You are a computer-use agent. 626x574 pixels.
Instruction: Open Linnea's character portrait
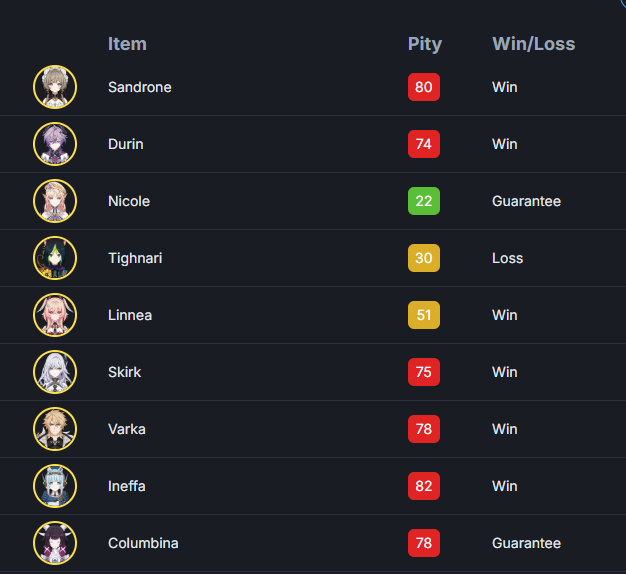point(55,315)
